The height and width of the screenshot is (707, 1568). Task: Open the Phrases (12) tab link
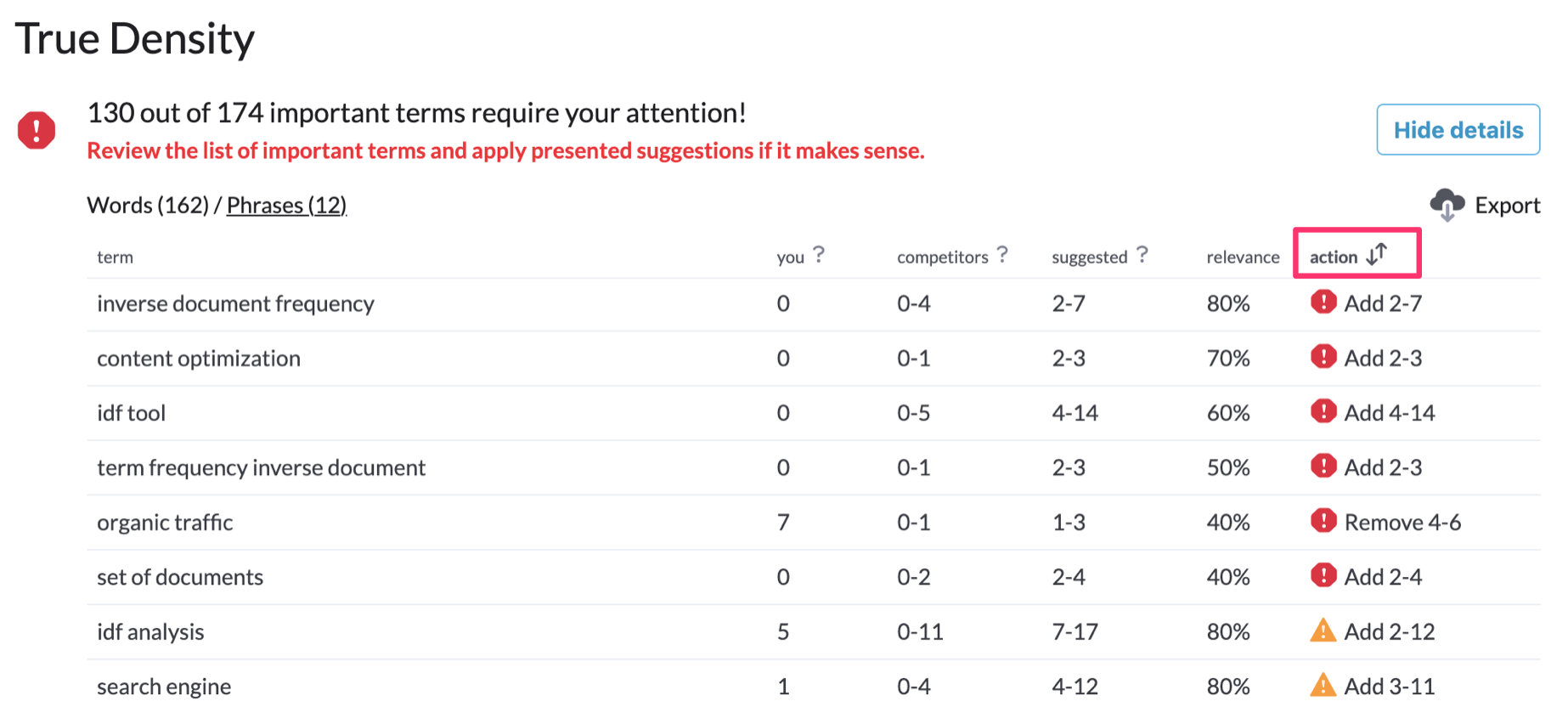pos(286,206)
